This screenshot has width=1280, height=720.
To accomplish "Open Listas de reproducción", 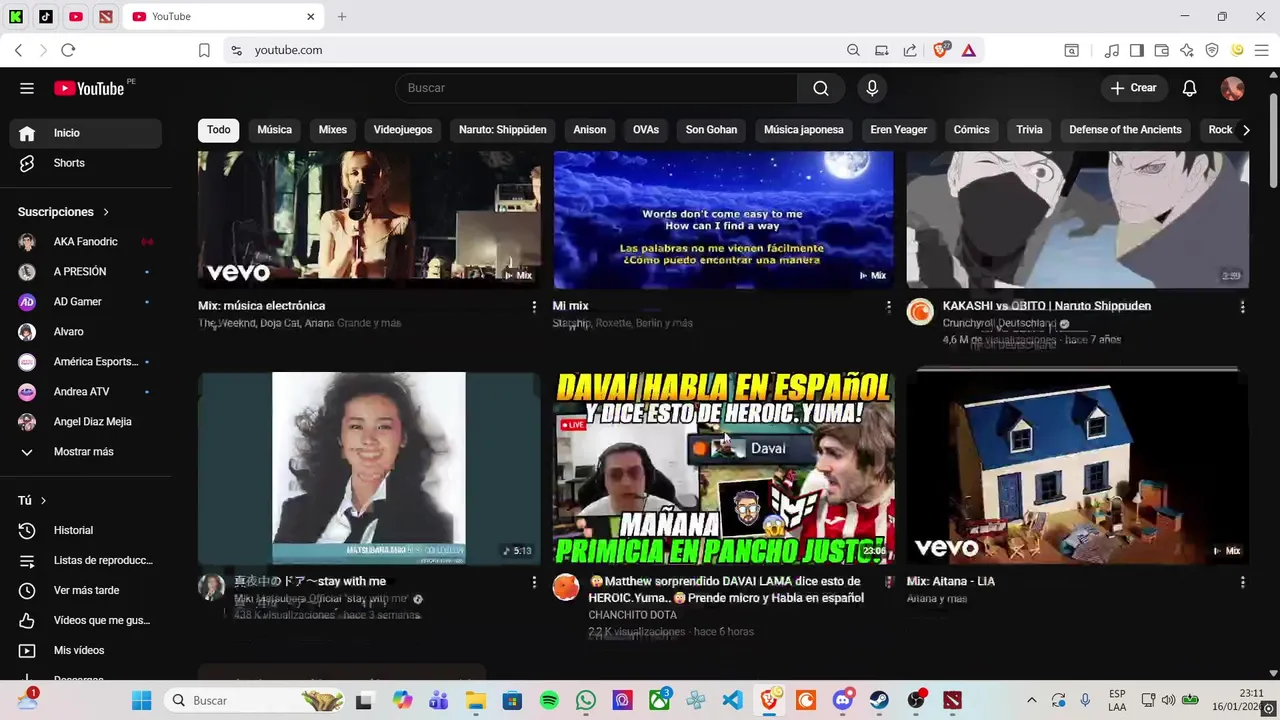I will pos(86,560).
